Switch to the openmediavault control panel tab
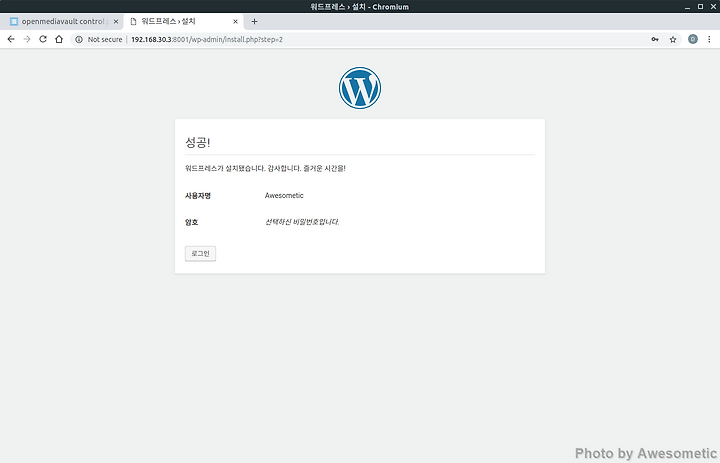The width and height of the screenshot is (720, 463). [x=62, y=22]
